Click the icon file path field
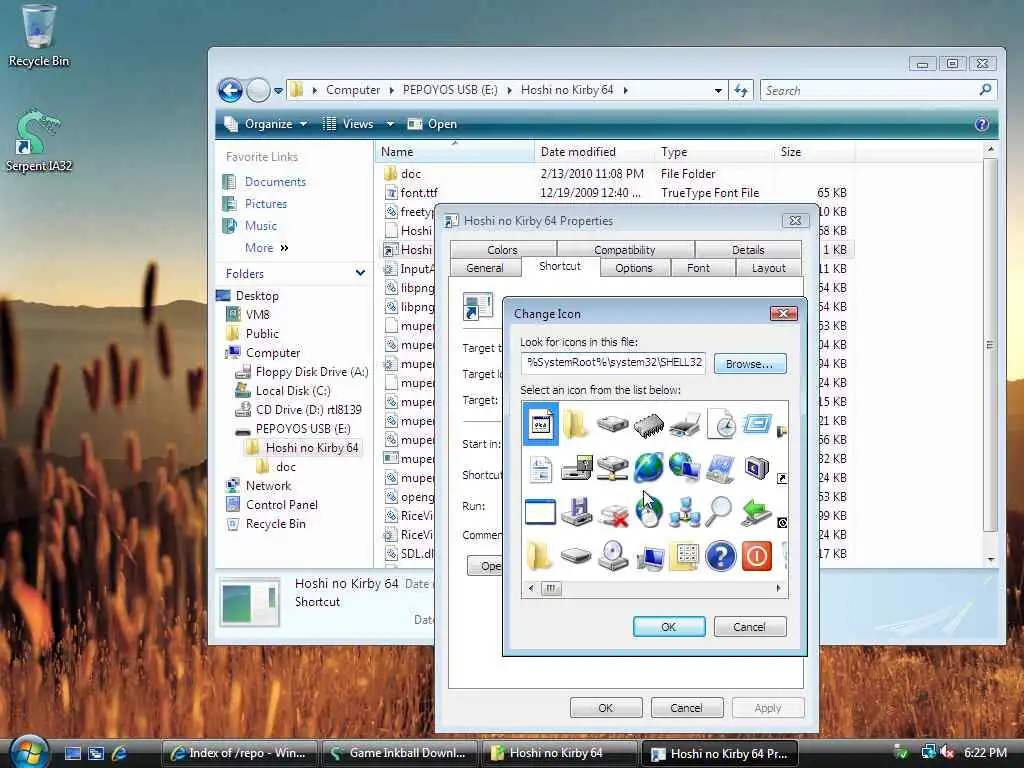 (614, 362)
